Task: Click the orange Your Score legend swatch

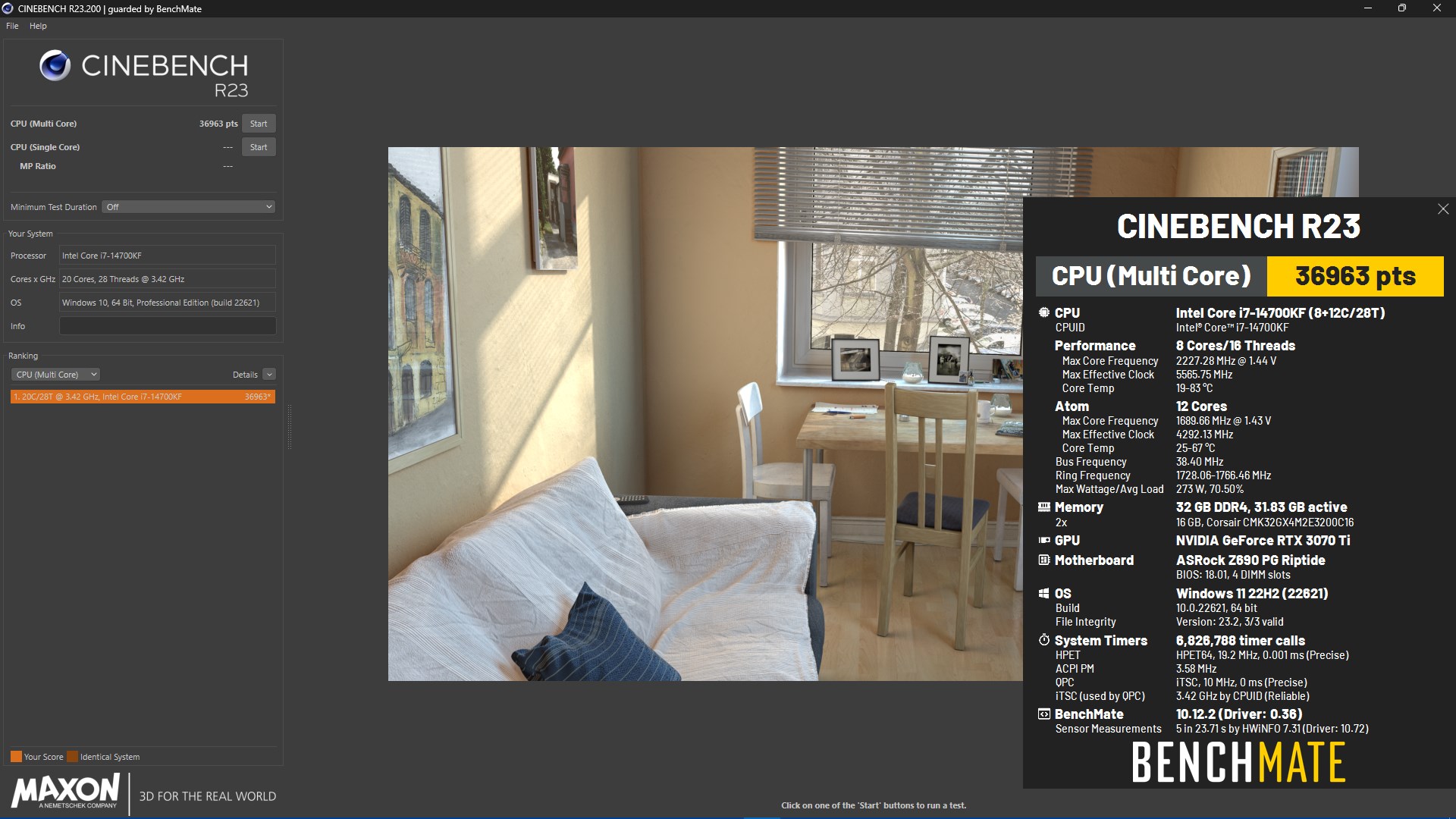Action: (16, 757)
